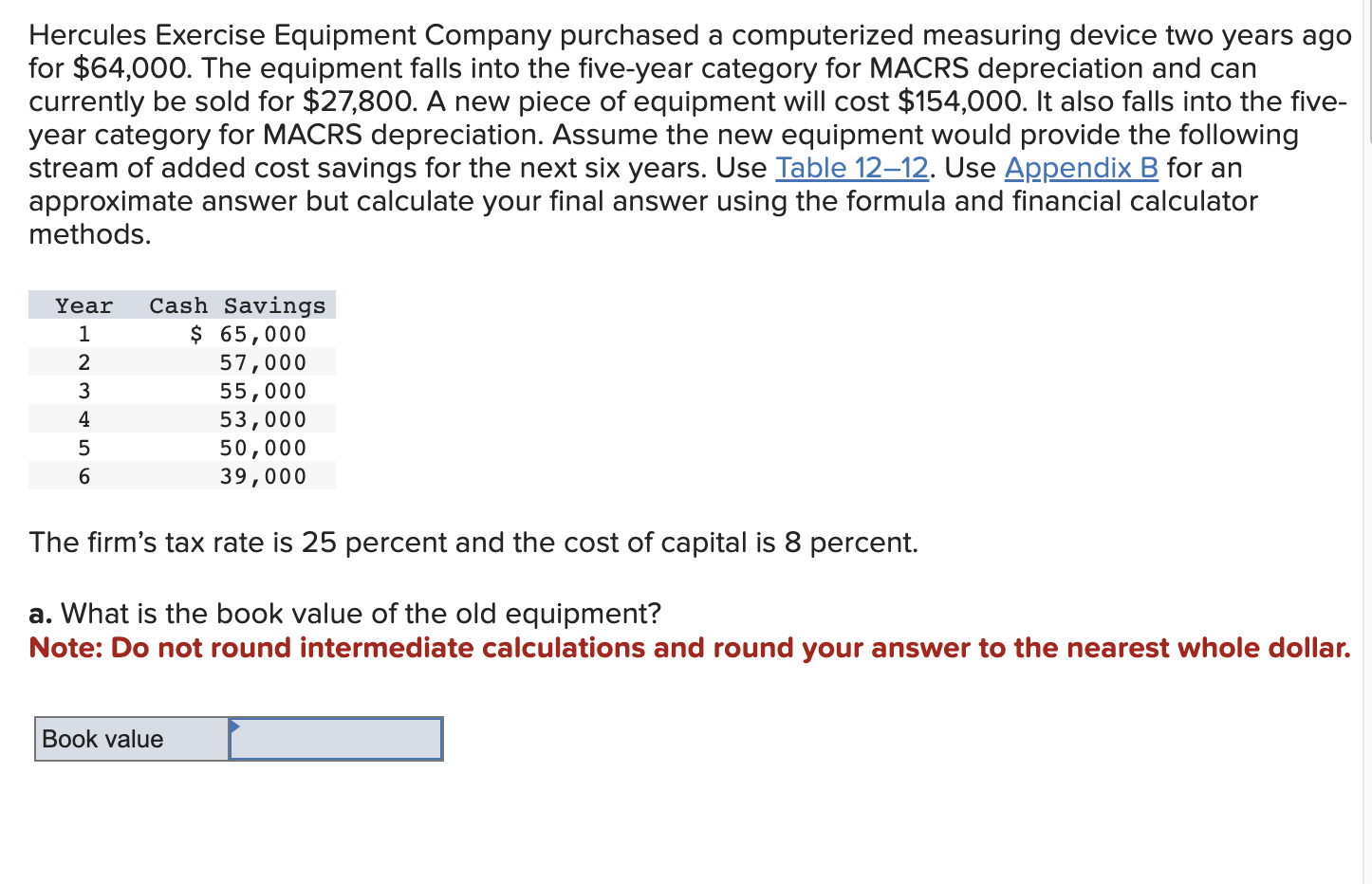
Task: Open the Table 12–12 link
Action: (850, 168)
